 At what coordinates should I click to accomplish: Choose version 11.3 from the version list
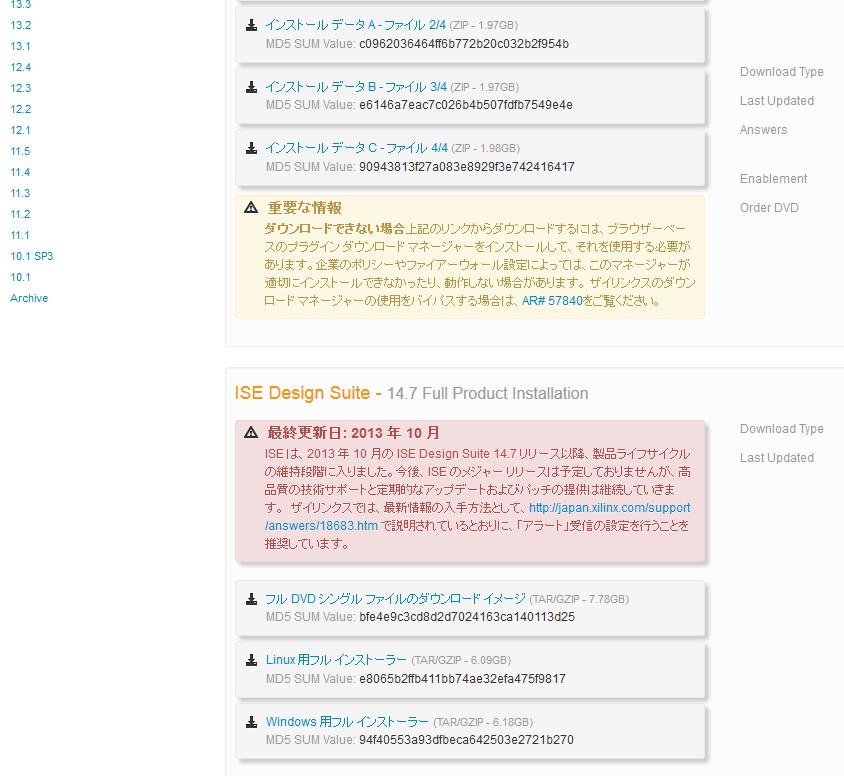click(20, 193)
